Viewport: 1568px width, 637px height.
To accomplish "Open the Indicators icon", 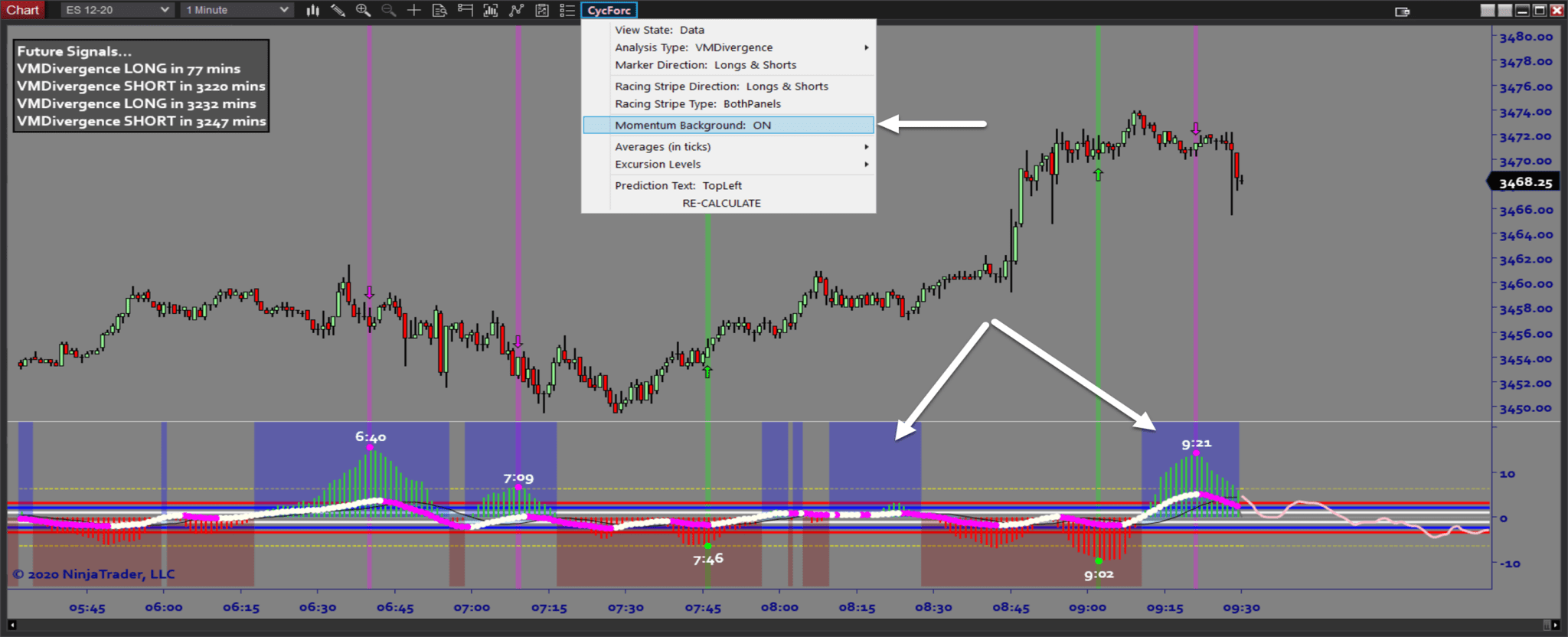I will tap(517, 10).
